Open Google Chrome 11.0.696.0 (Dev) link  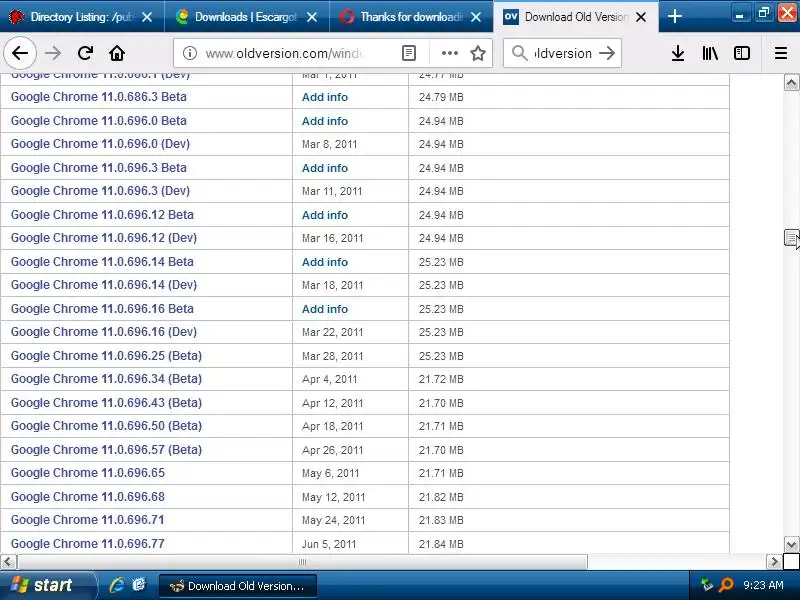tap(100, 144)
